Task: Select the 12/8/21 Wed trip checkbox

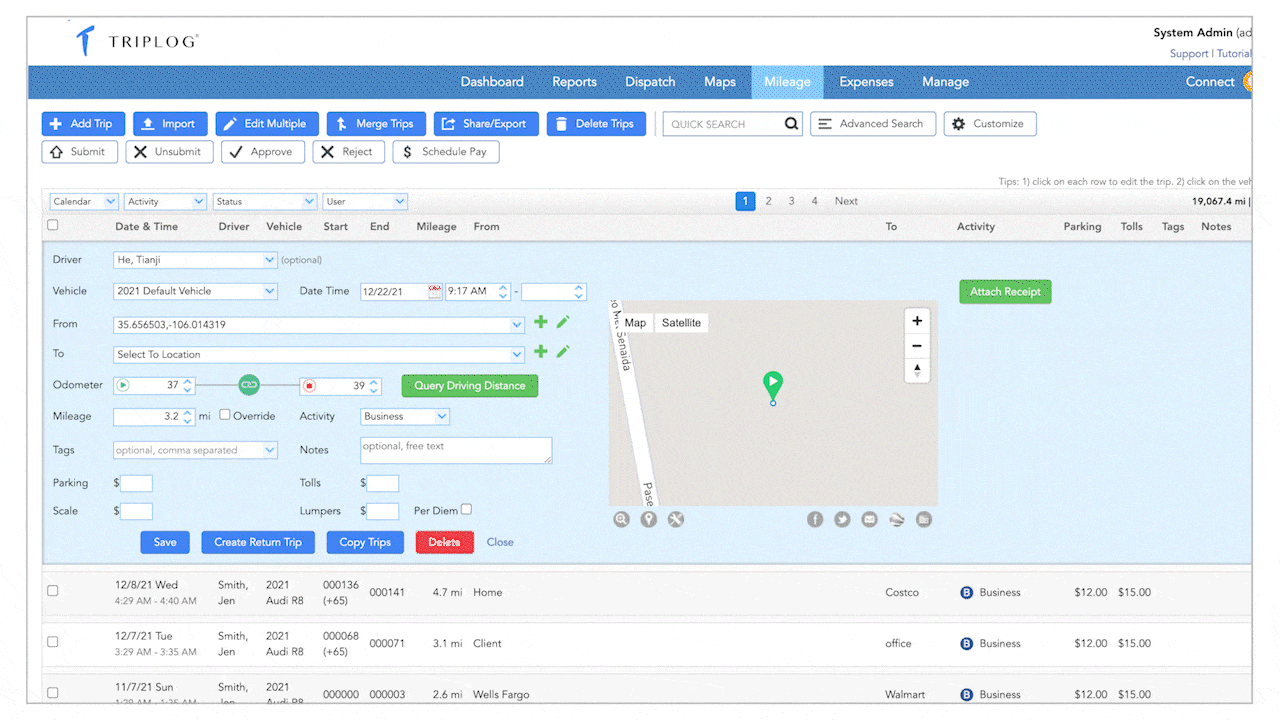Action: [x=53, y=591]
